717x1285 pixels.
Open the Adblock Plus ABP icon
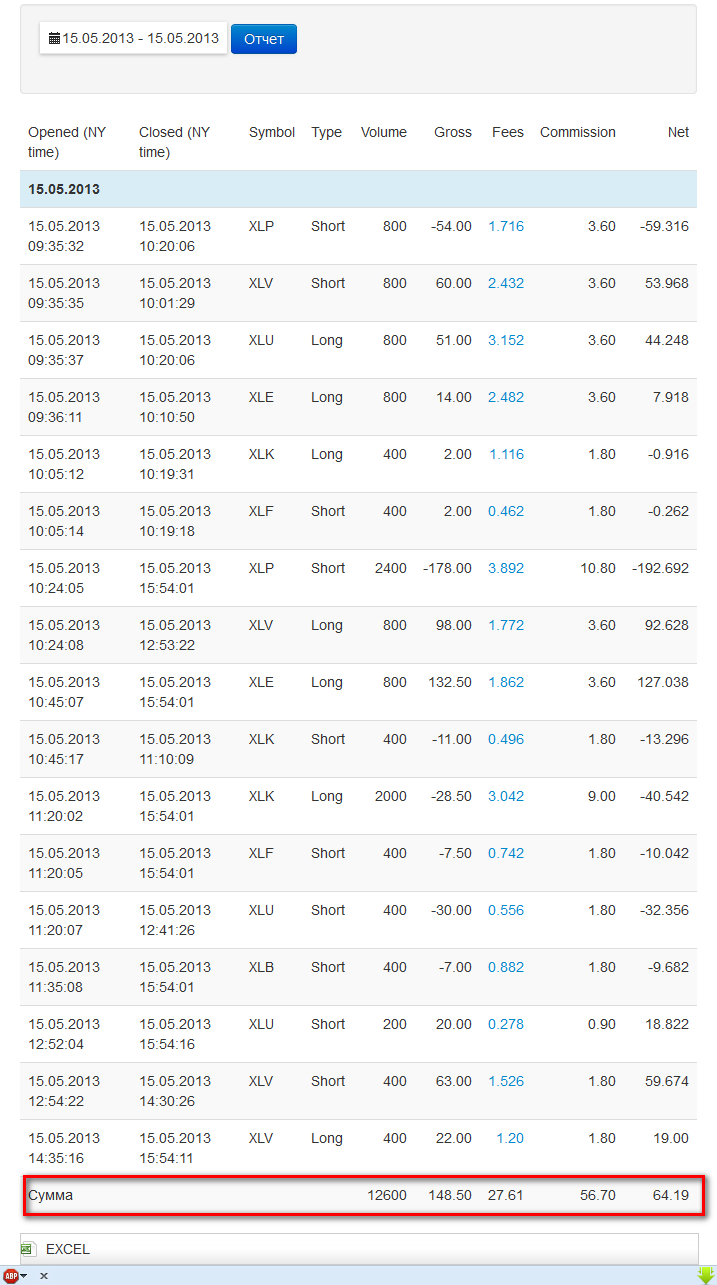tap(10, 1276)
